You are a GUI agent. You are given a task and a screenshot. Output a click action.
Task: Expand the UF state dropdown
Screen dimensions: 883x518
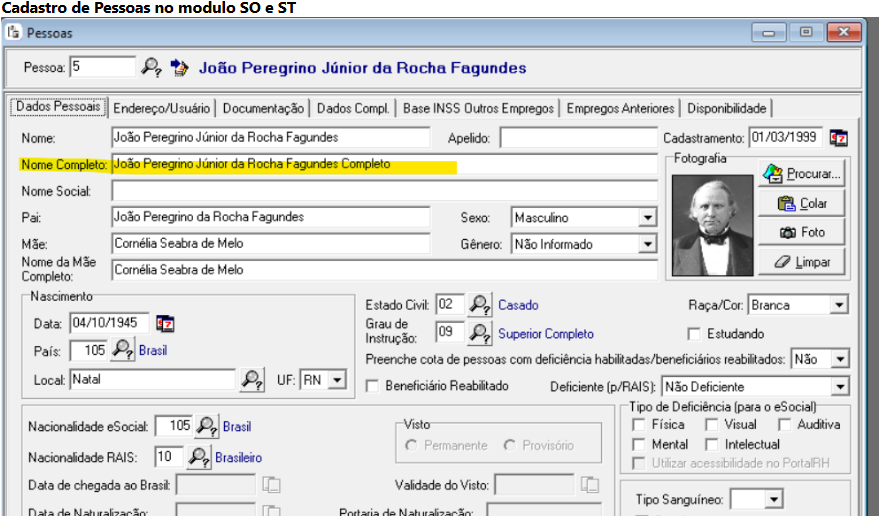pyautogui.click(x=336, y=380)
